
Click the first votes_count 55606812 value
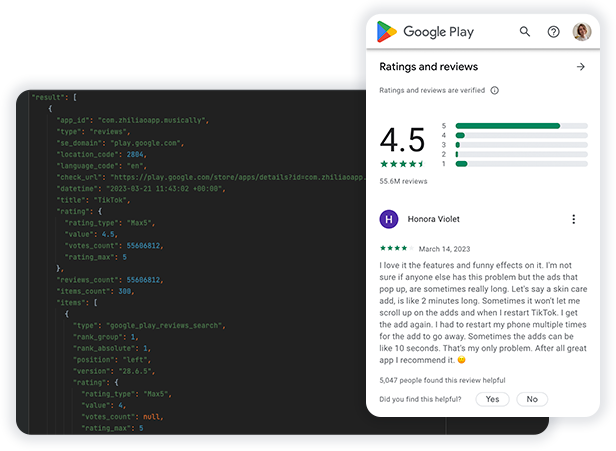pos(143,246)
